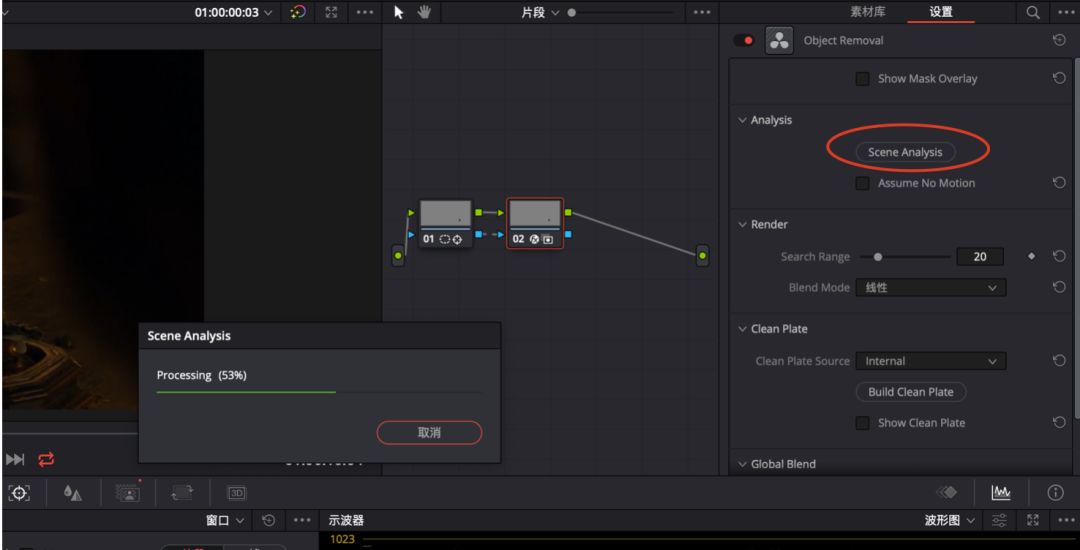Expand the scopes panel to fullscreen
This screenshot has width=1080, height=550.
[x=1032, y=521]
